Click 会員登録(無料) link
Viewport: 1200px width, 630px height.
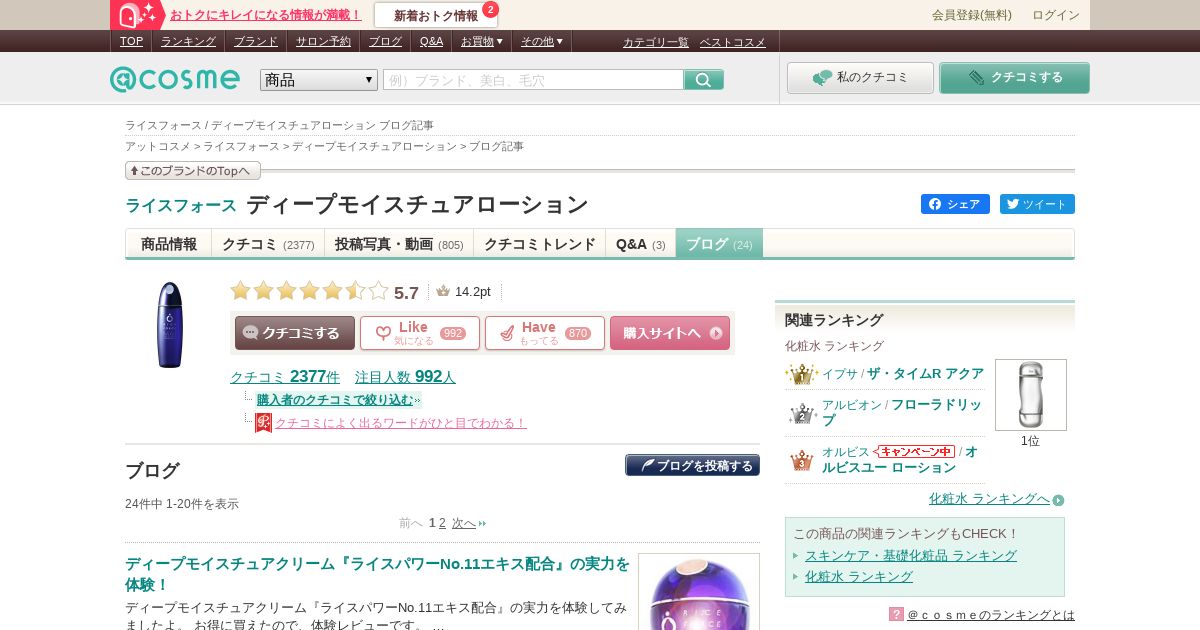click(972, 15)
